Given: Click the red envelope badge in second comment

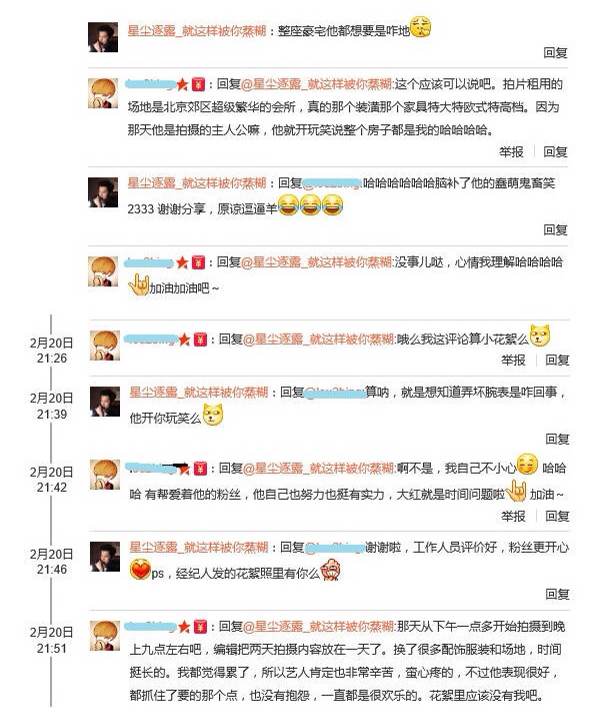Looking at the screenshot, I should coord(198,84).
